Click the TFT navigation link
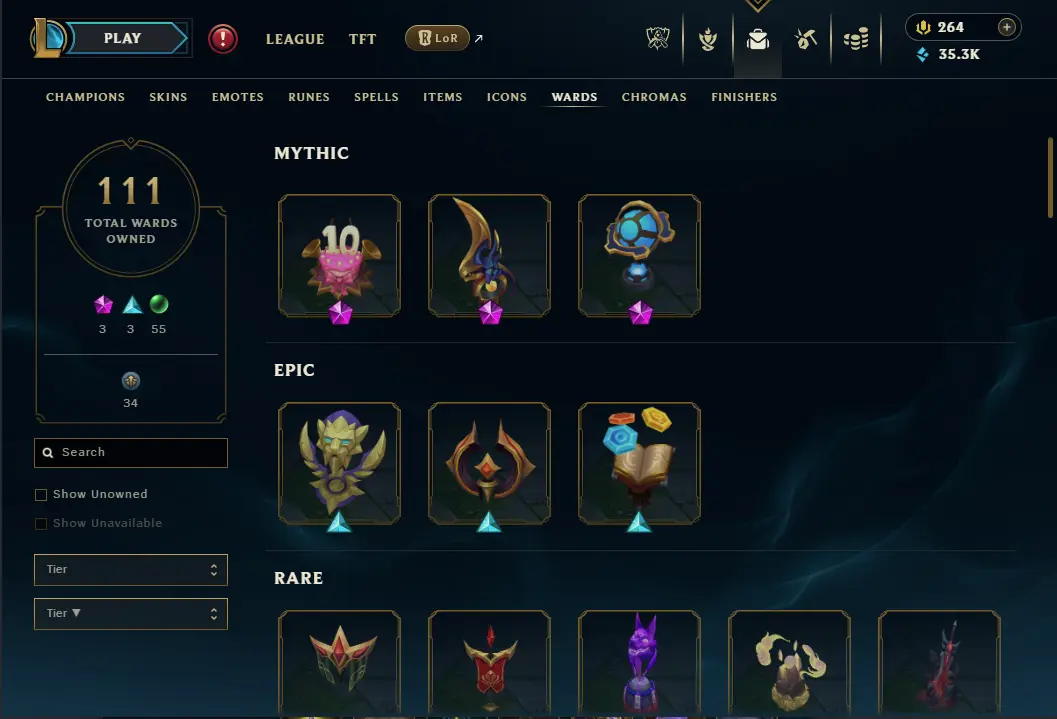 [362, 39]
